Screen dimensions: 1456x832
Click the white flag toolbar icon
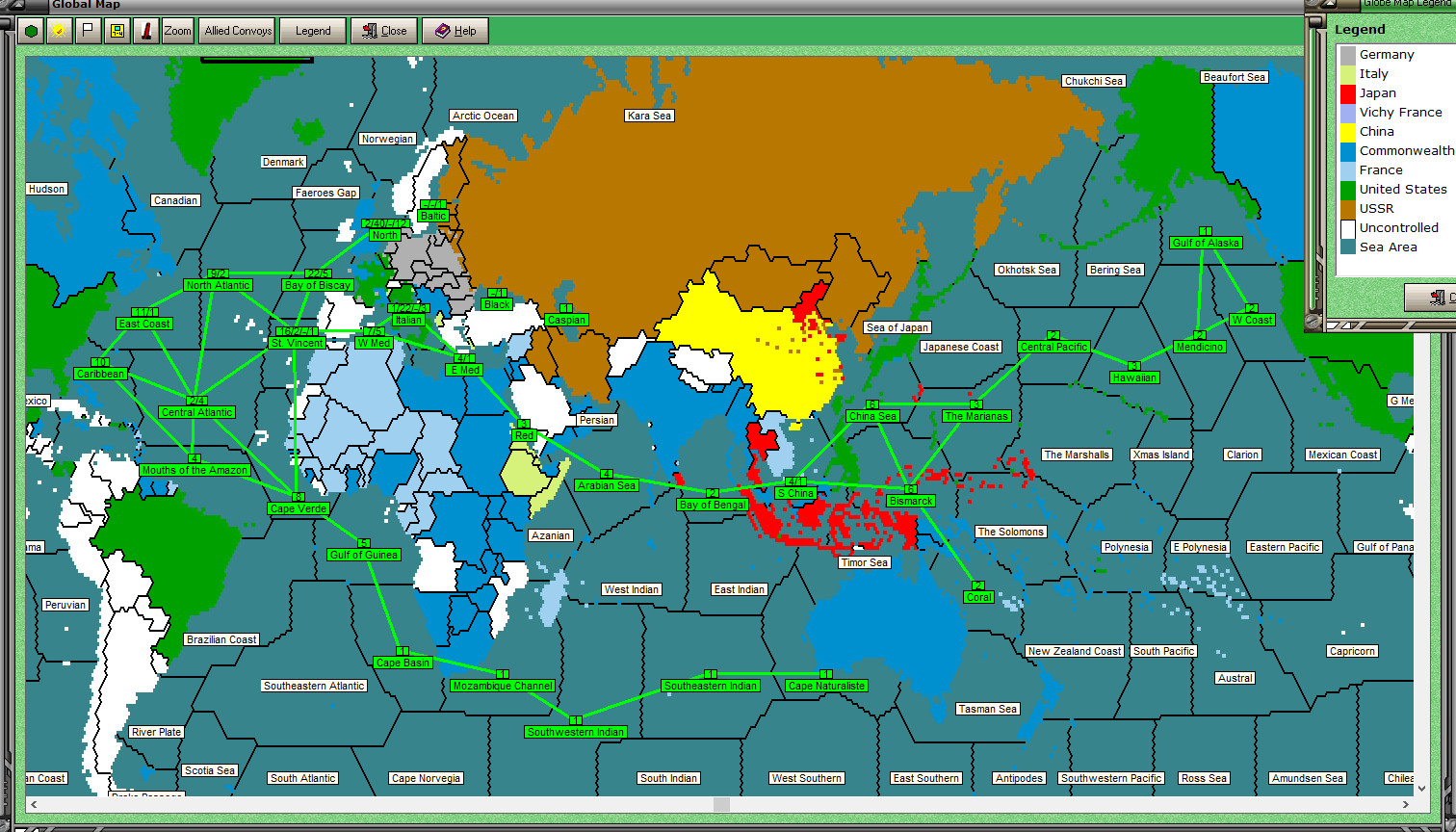pyautogui.click(x=89, y=31)
